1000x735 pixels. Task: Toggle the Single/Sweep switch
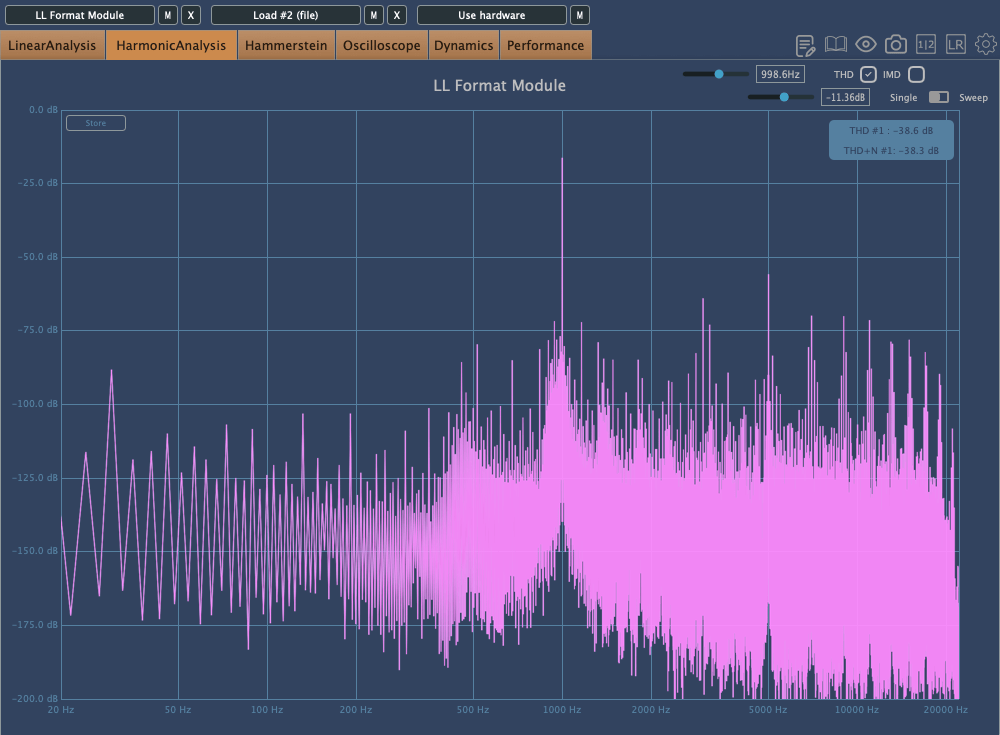939,97
